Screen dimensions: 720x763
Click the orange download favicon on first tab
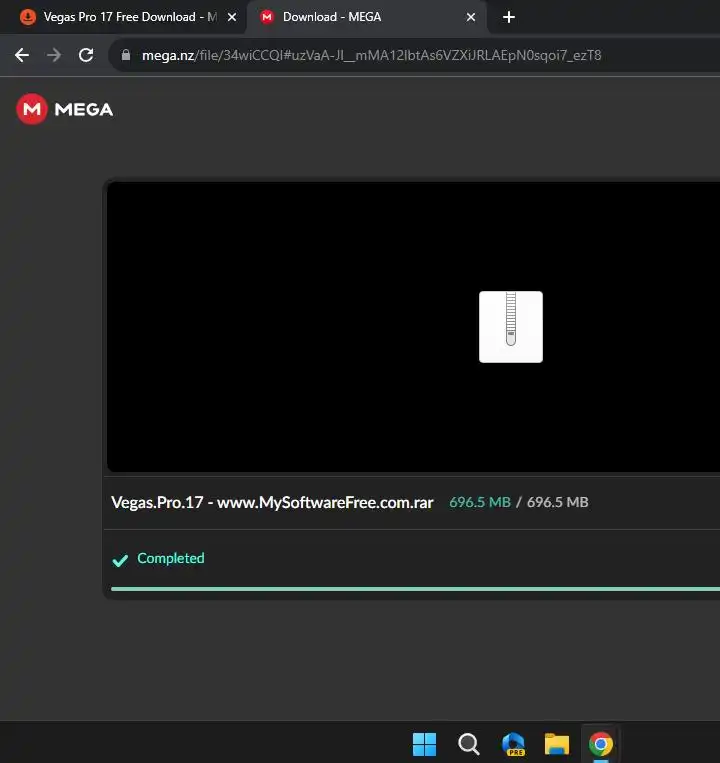28,17
